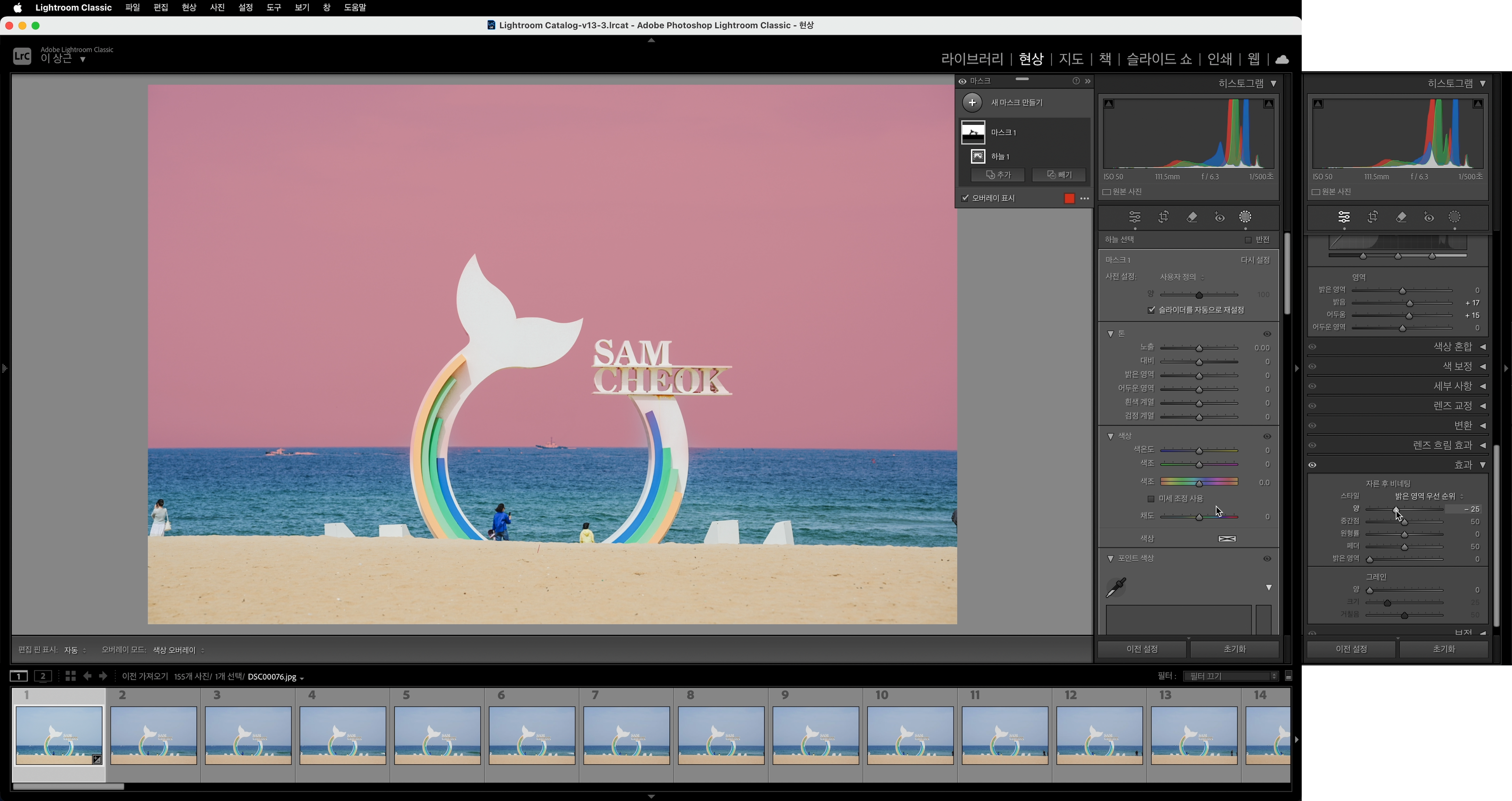Select the Red Eye correction tool
This screenshot has height=801, width=1512.
tap(1220, 217)
